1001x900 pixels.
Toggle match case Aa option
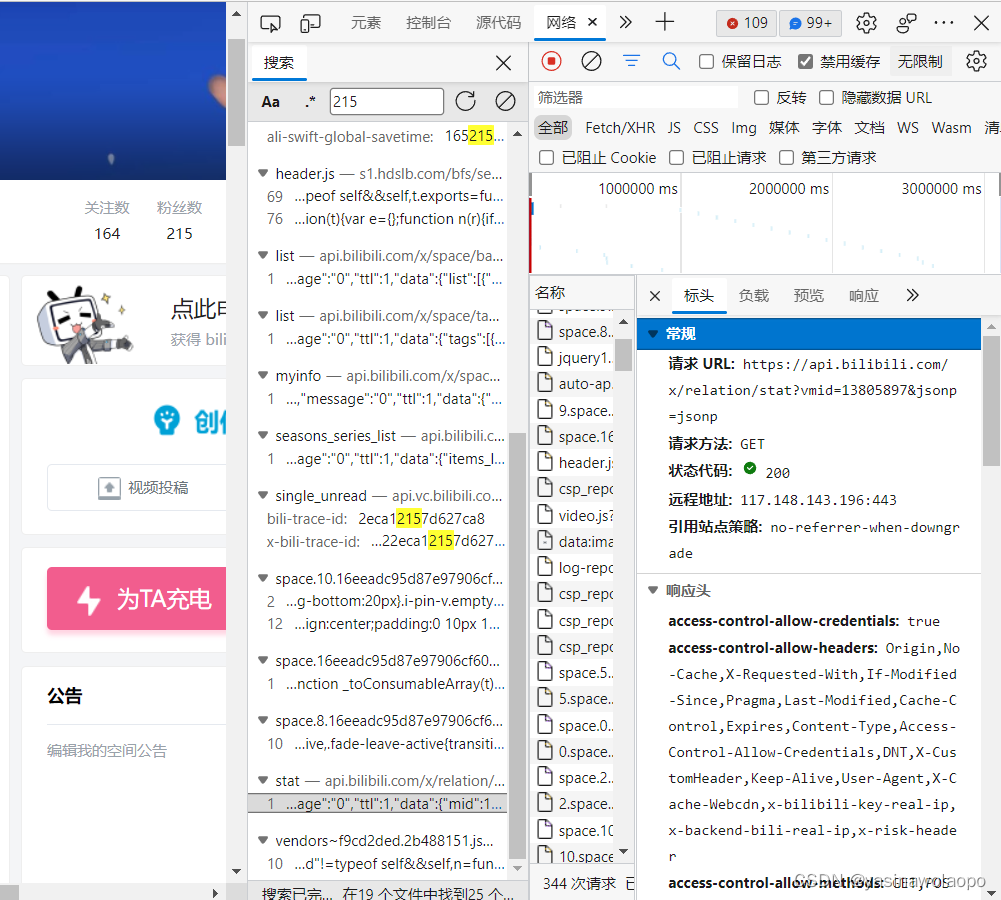pyautogui.click(x=271, y=101)
